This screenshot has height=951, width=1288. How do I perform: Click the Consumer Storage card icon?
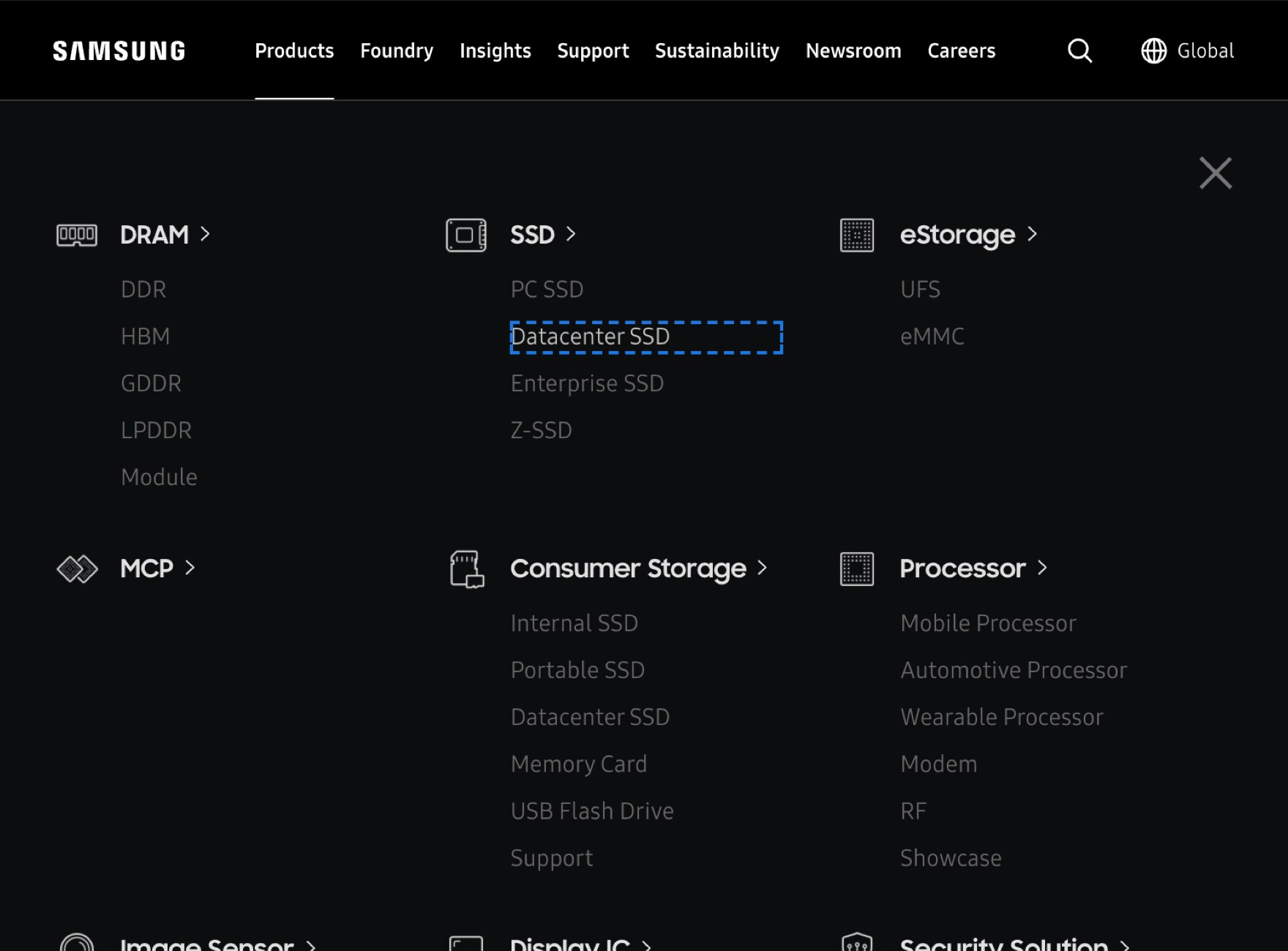point(467,569)
